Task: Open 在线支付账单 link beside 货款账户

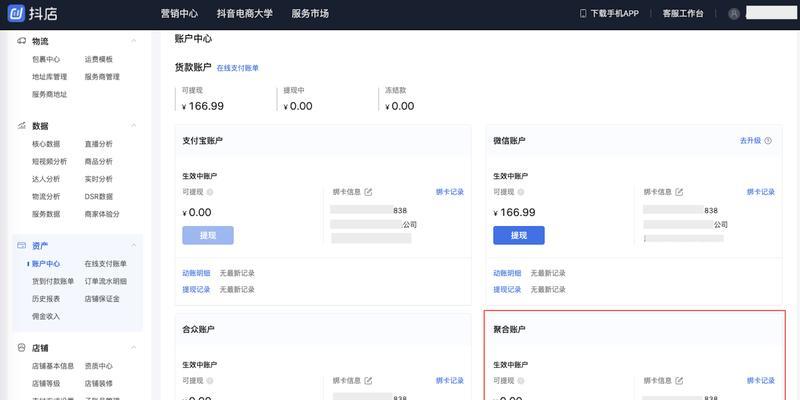Action: (237, 68)
